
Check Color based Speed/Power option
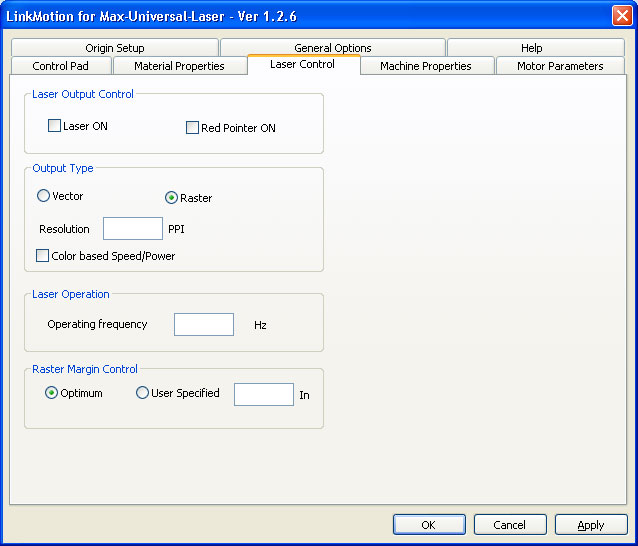(43, 256)
